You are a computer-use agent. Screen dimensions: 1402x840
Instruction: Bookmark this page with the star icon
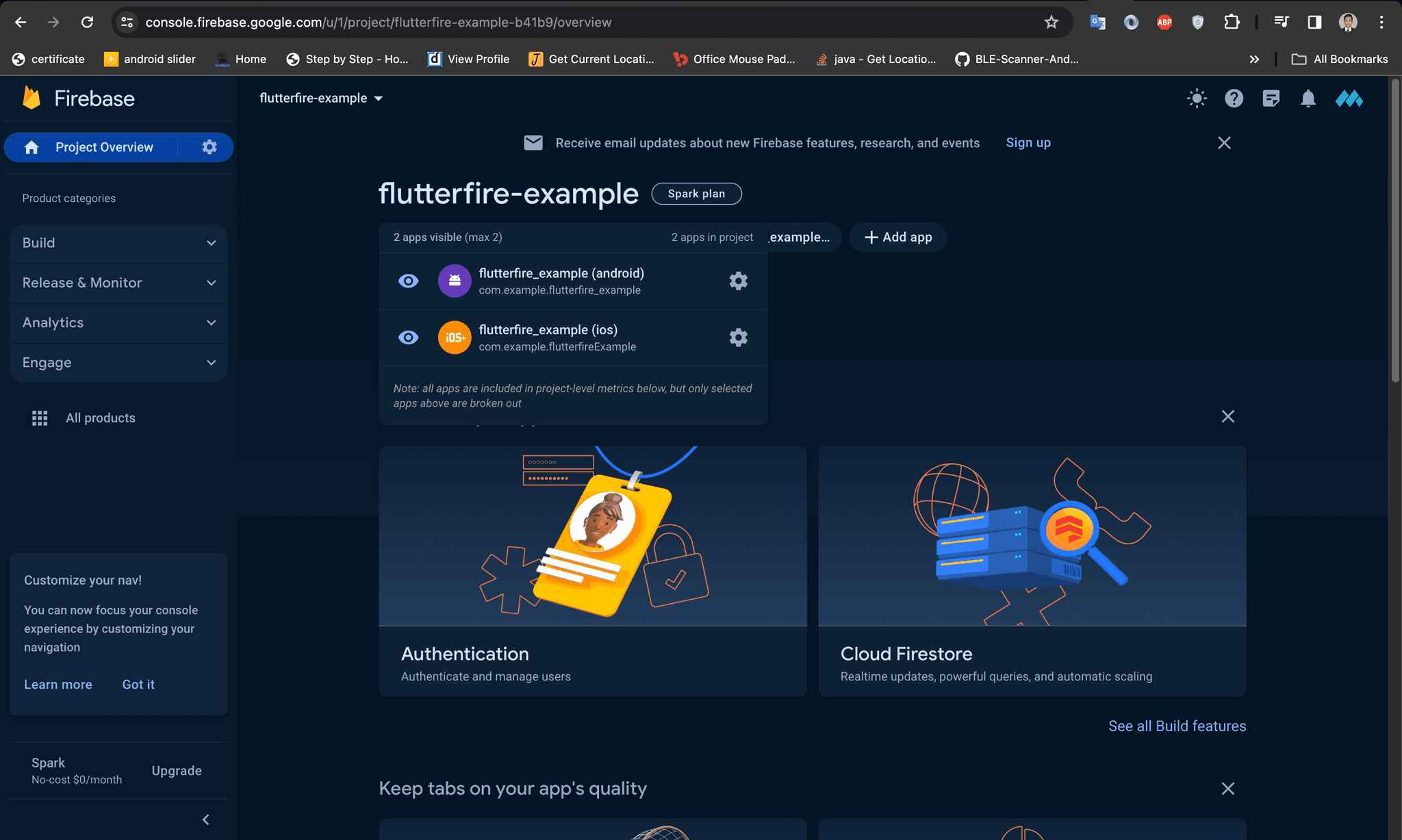1051,22
